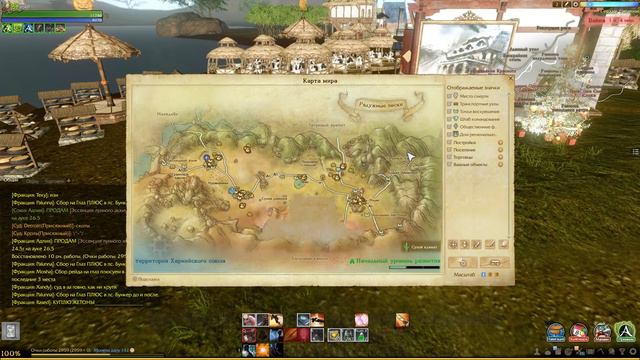Toggle the Важные объекты checkbox
This screenshot has width=640, height=360.
tap(449, 164)
